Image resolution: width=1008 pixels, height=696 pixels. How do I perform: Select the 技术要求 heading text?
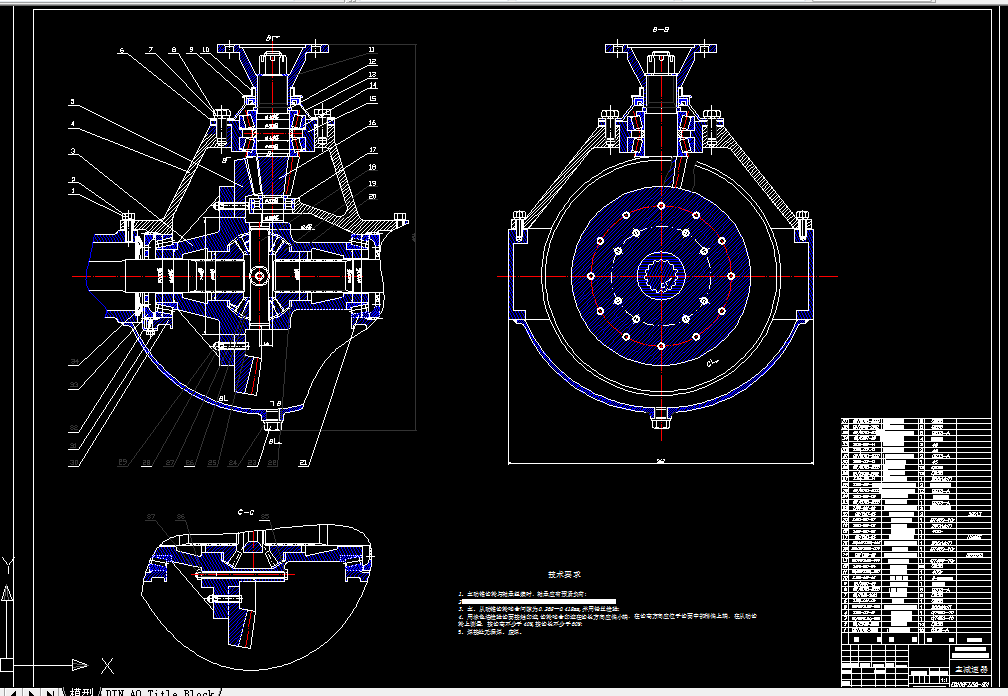pos(564,575)
